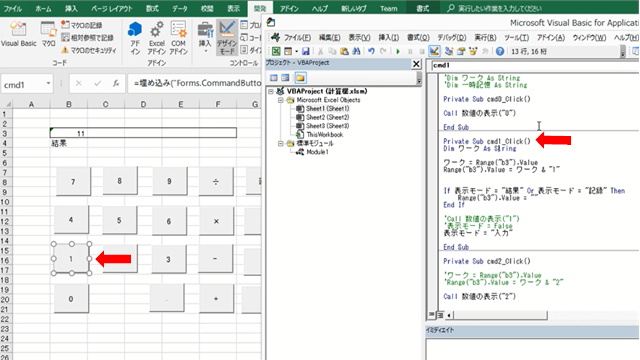Open VBA 編集(E) menu
The height and width of the screenshot is (360, 640).
329,38
